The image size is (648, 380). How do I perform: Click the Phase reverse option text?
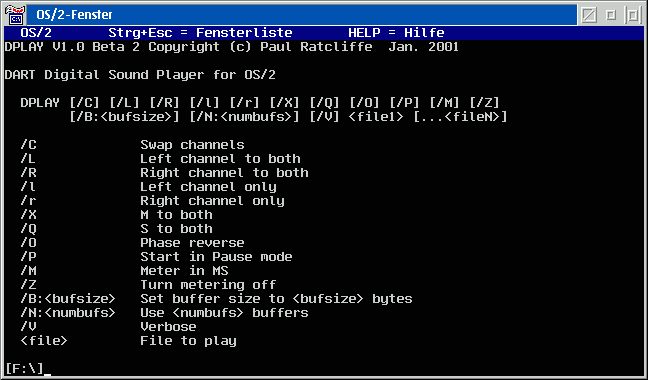pyautogui.click(x=192, y=243)
